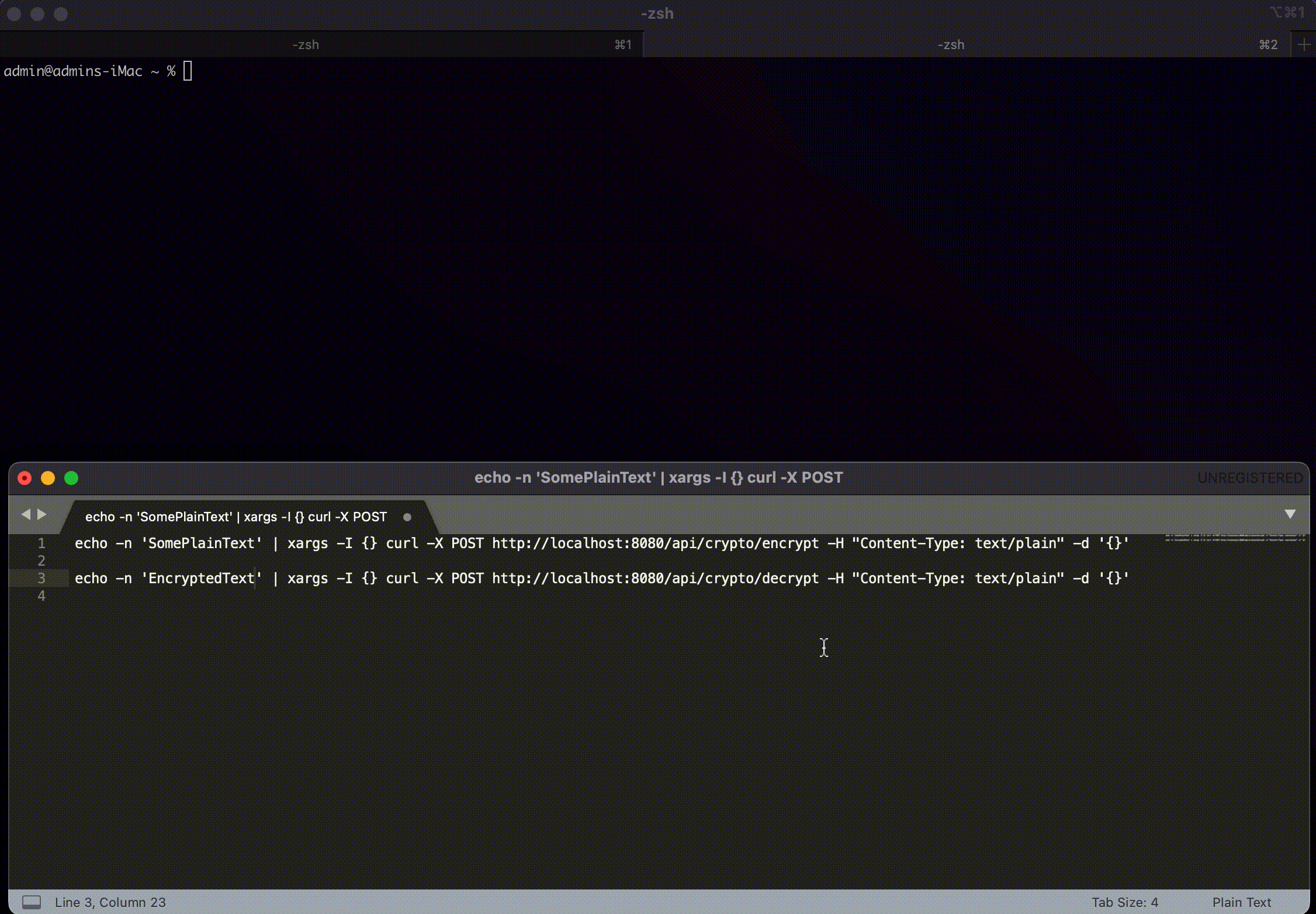Click the previous tab left arrow
1316x914 pixels.
pos(25,514)
